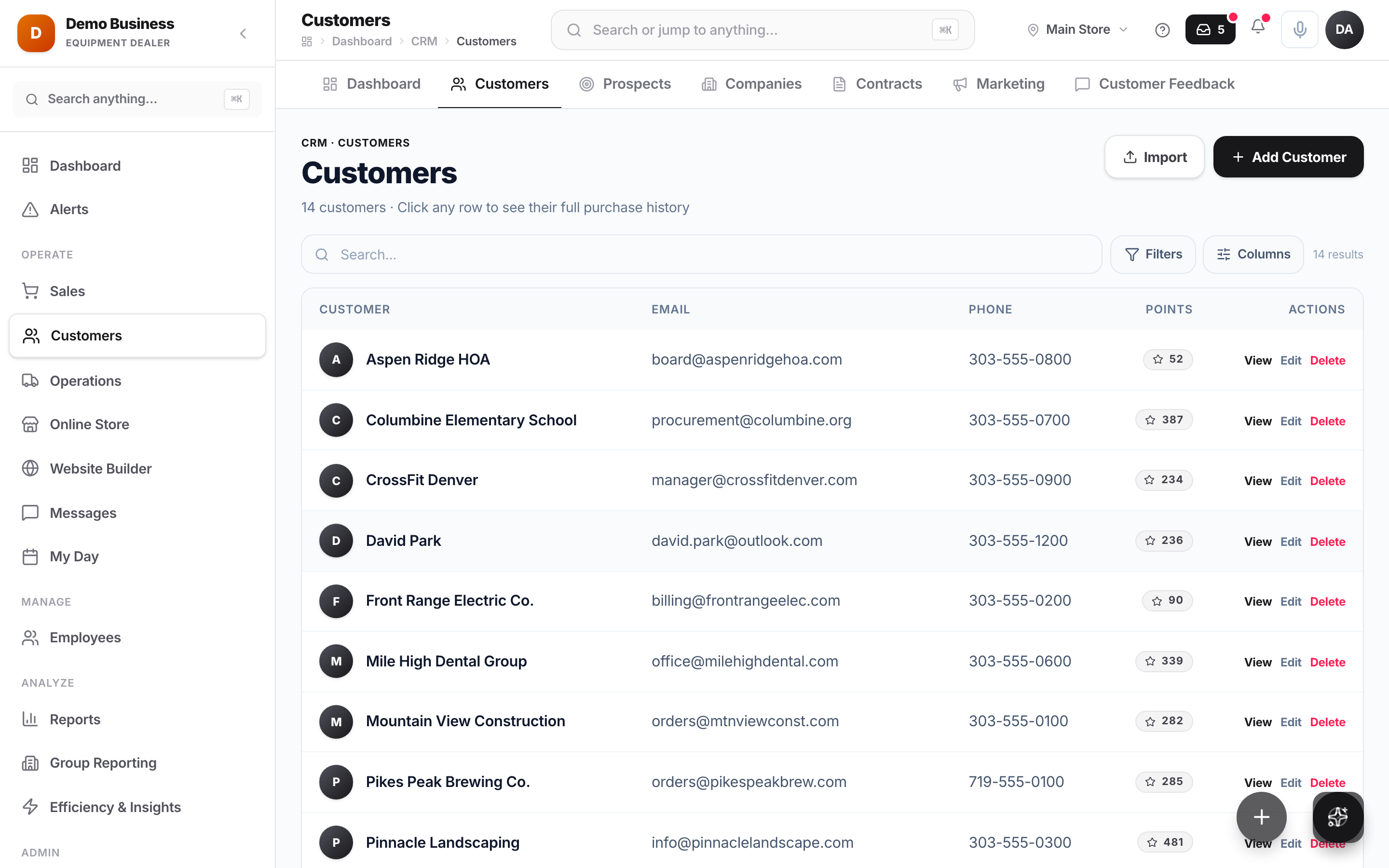
Task: Sort by the CUSTOMER column header
Action: tap(354, 310)
